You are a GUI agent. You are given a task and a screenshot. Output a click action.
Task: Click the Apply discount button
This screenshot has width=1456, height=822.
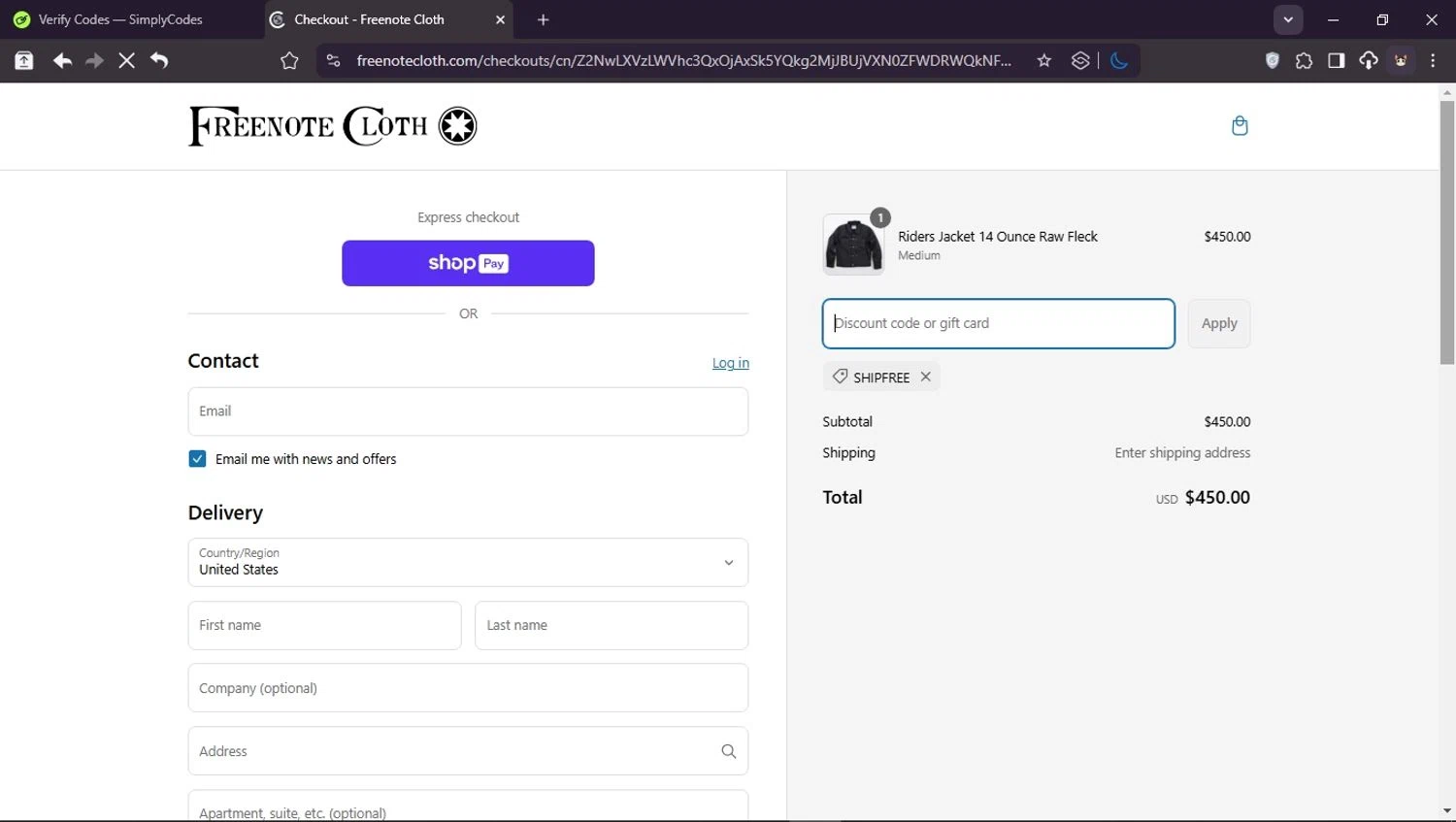(1219, 323)
